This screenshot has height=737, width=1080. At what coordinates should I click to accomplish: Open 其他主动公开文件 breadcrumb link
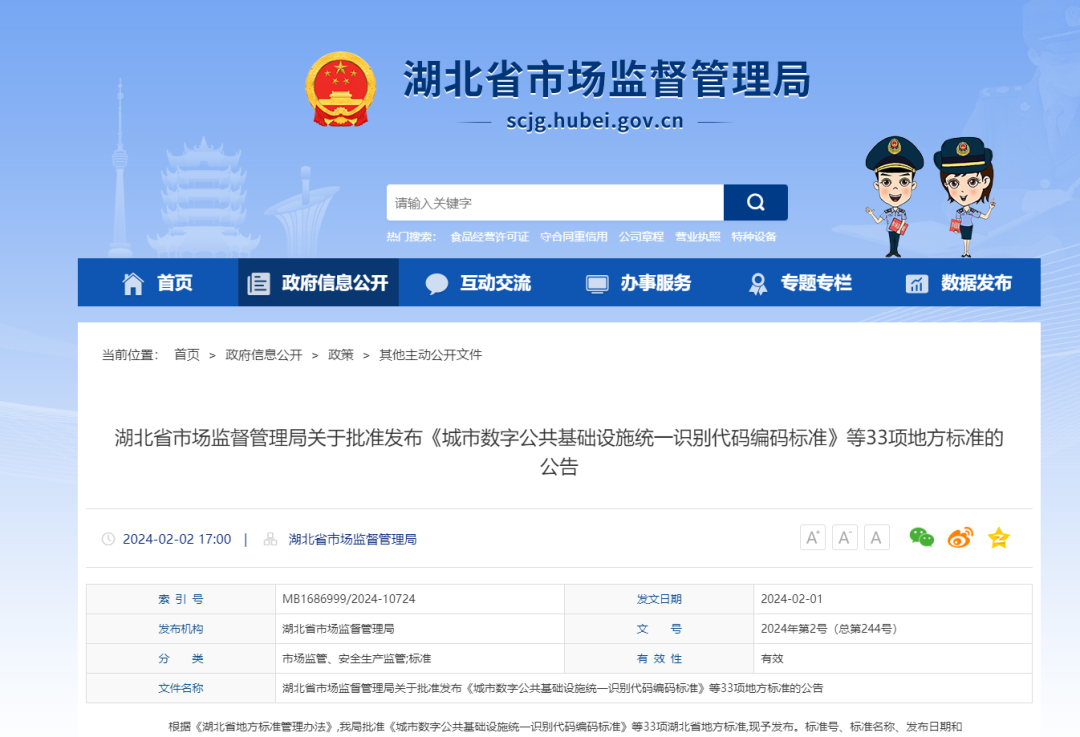point(430,354)
